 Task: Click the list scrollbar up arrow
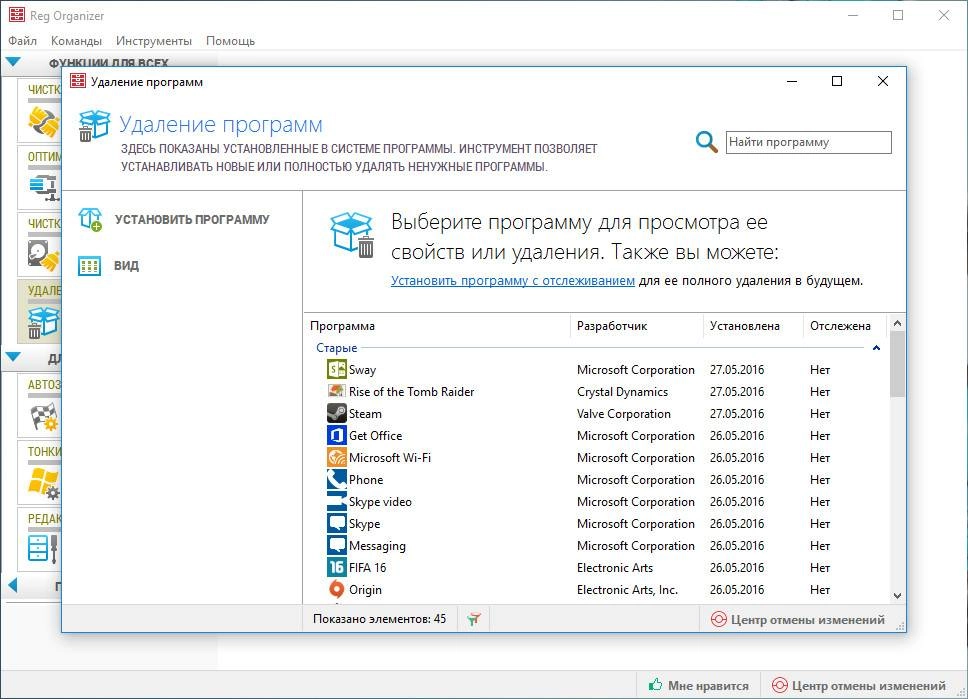[898, 324]
